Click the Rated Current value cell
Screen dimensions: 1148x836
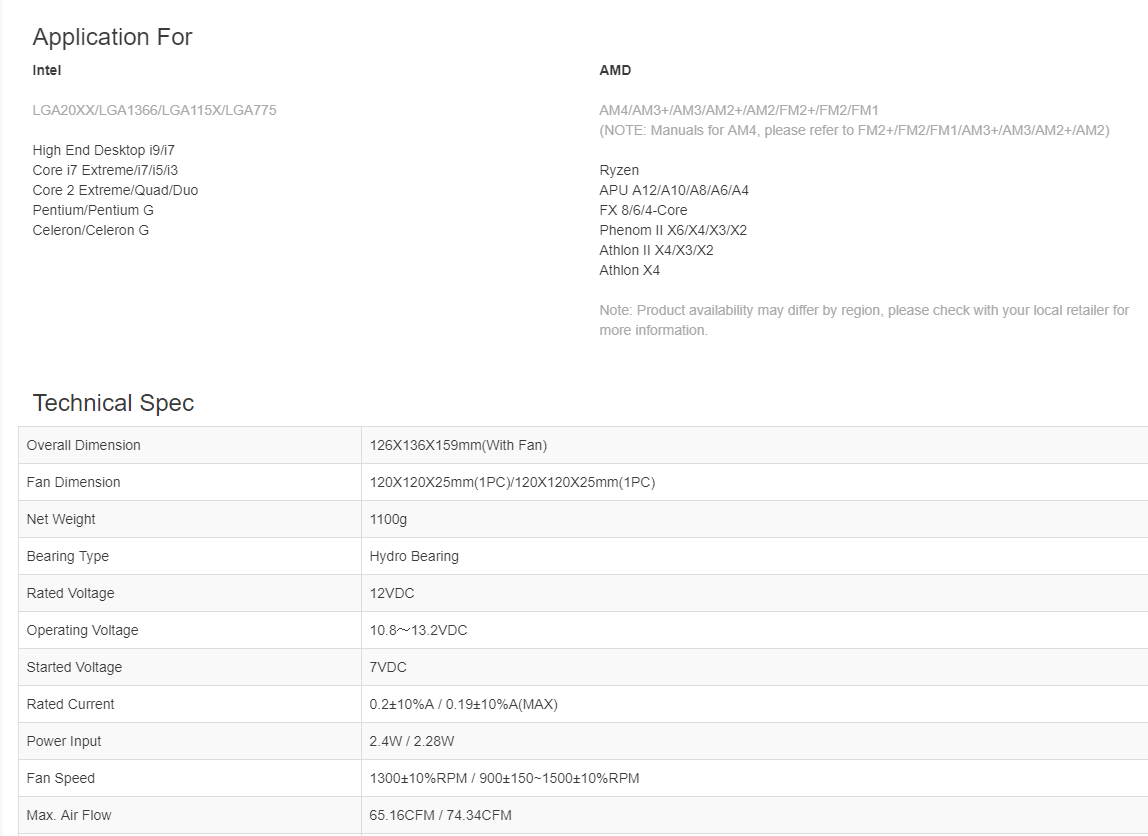[463, 704]
